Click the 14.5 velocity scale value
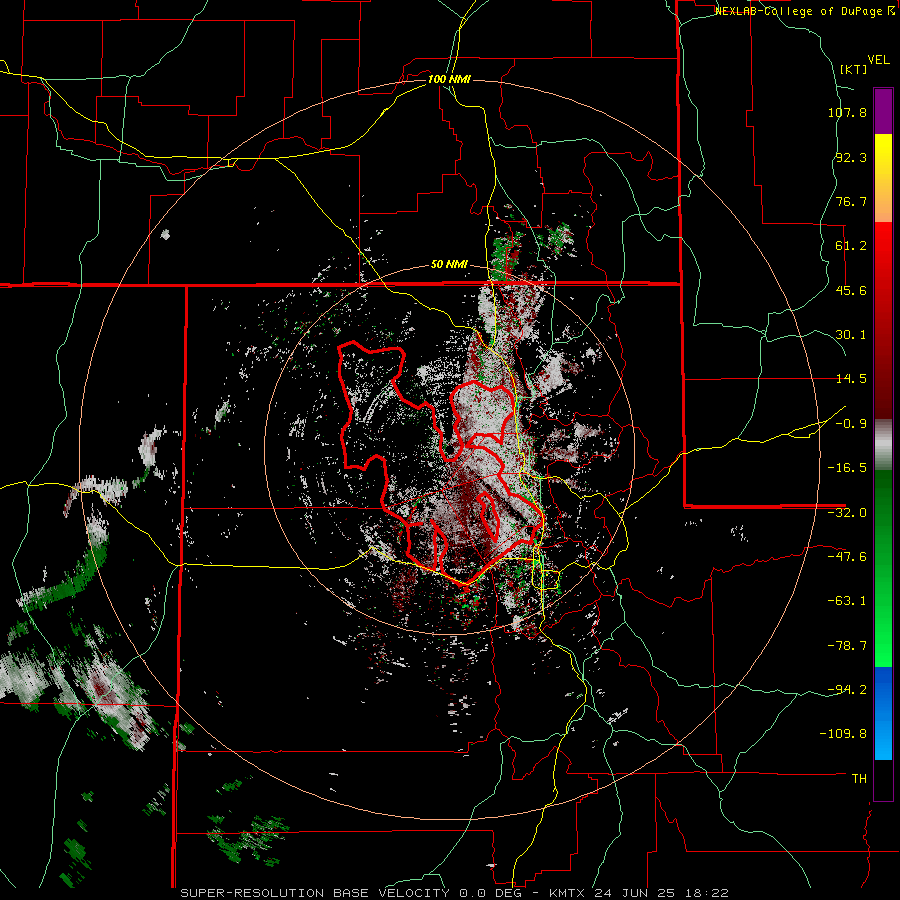Screen dimensions: 900x900 pyautogui.click(x=851, y=379)
